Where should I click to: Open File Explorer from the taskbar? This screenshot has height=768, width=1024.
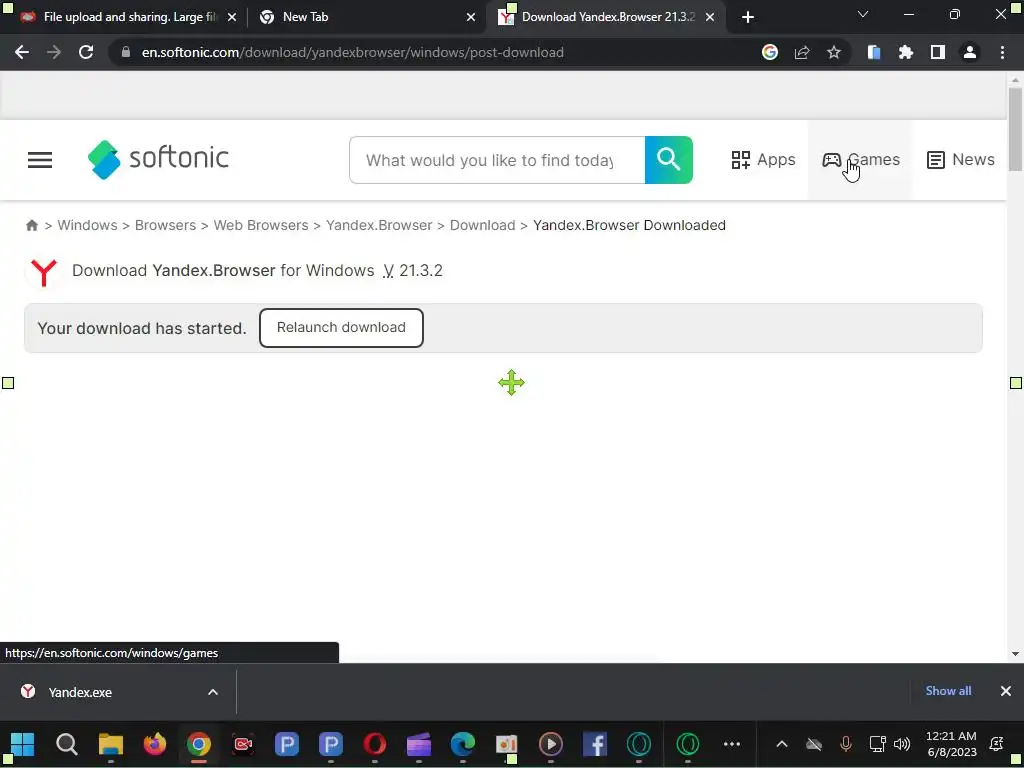[110, 744]
